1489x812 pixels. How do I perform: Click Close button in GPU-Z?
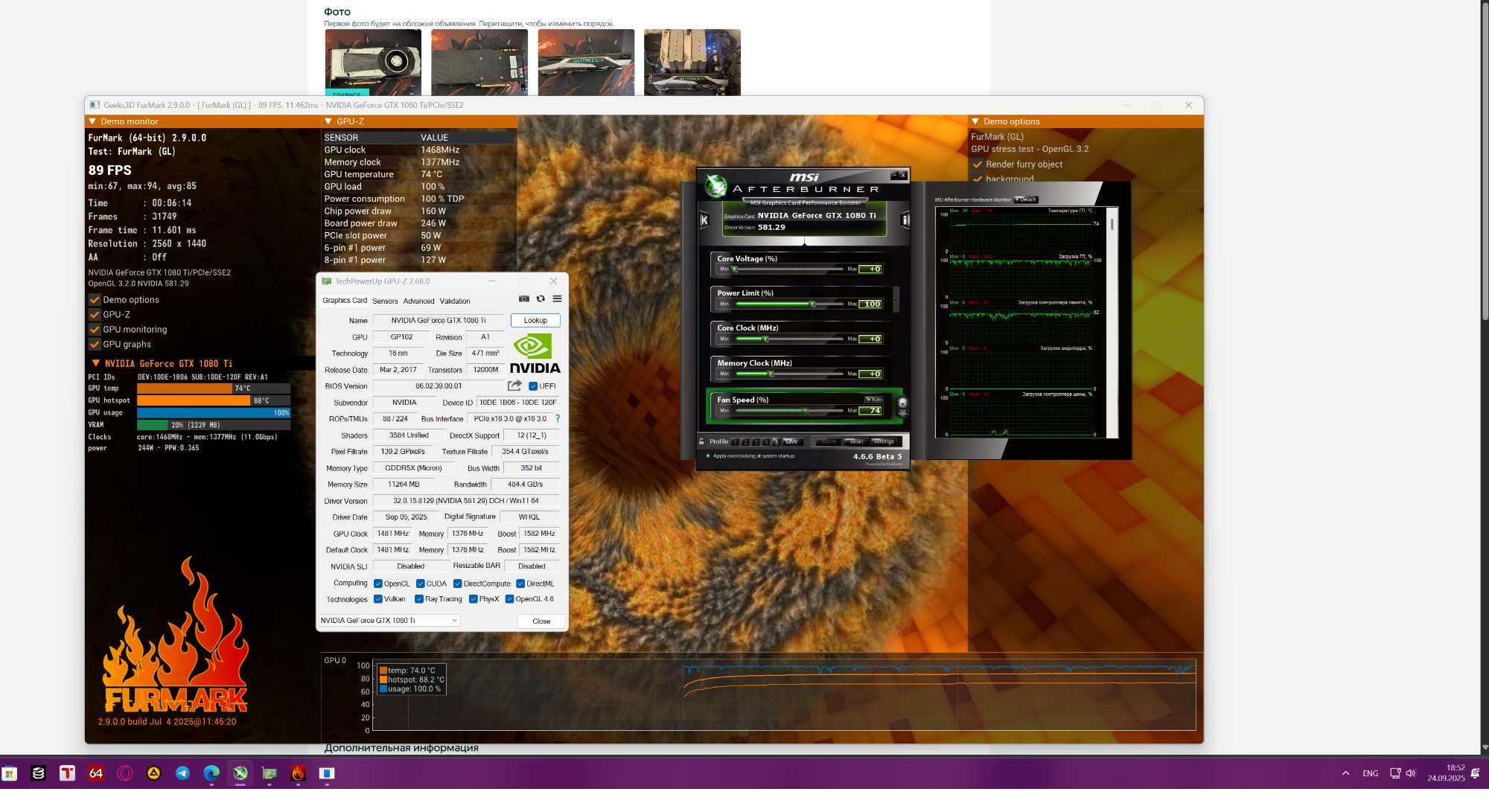[541, 621]
